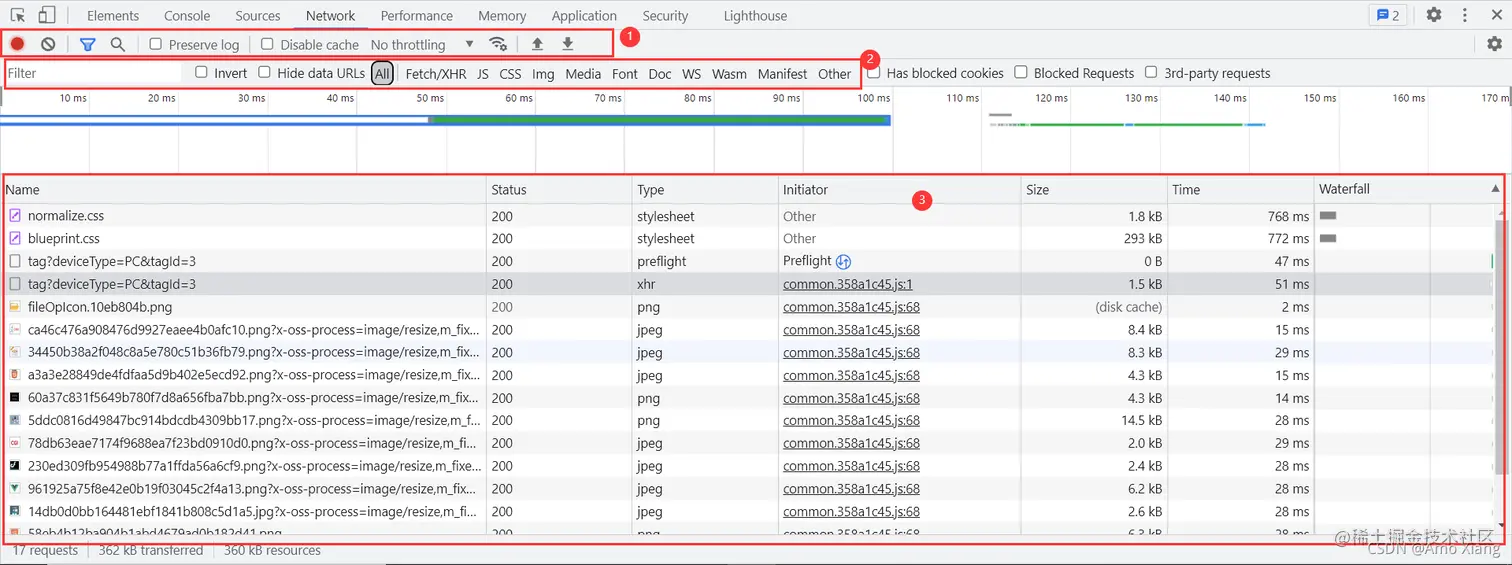Select the Network tab

331,16
